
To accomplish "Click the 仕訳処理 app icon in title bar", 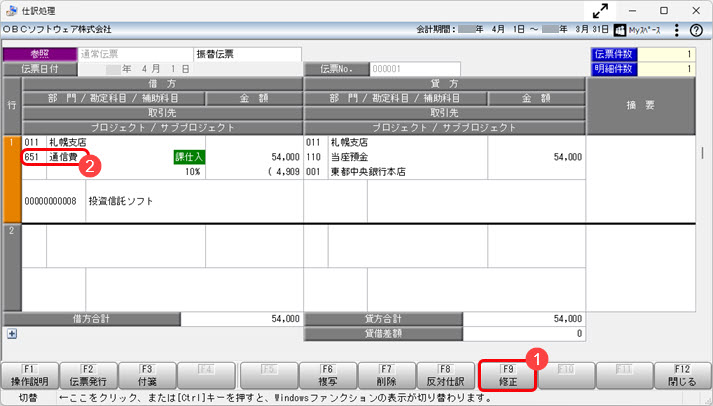I will 11,10.
